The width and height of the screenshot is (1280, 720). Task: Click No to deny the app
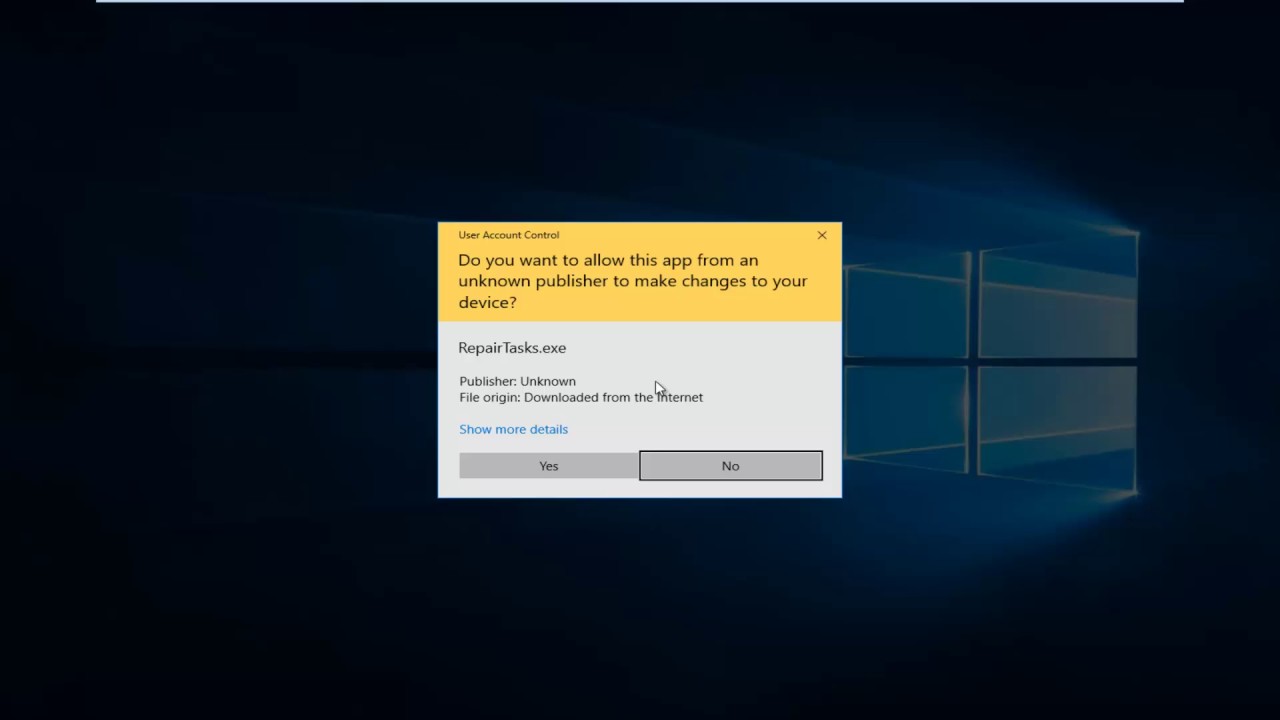coord(731,466)
